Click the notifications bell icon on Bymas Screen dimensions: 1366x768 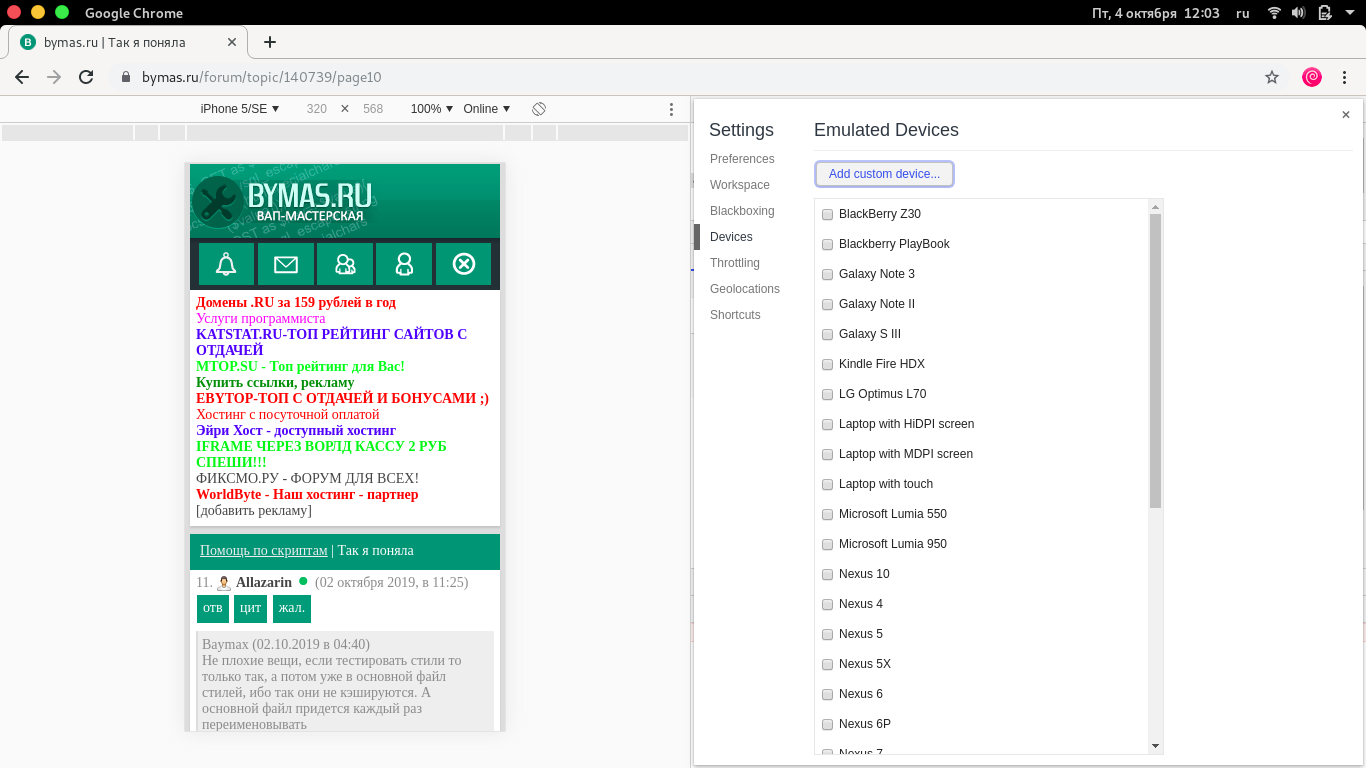[x=226, y=264]
